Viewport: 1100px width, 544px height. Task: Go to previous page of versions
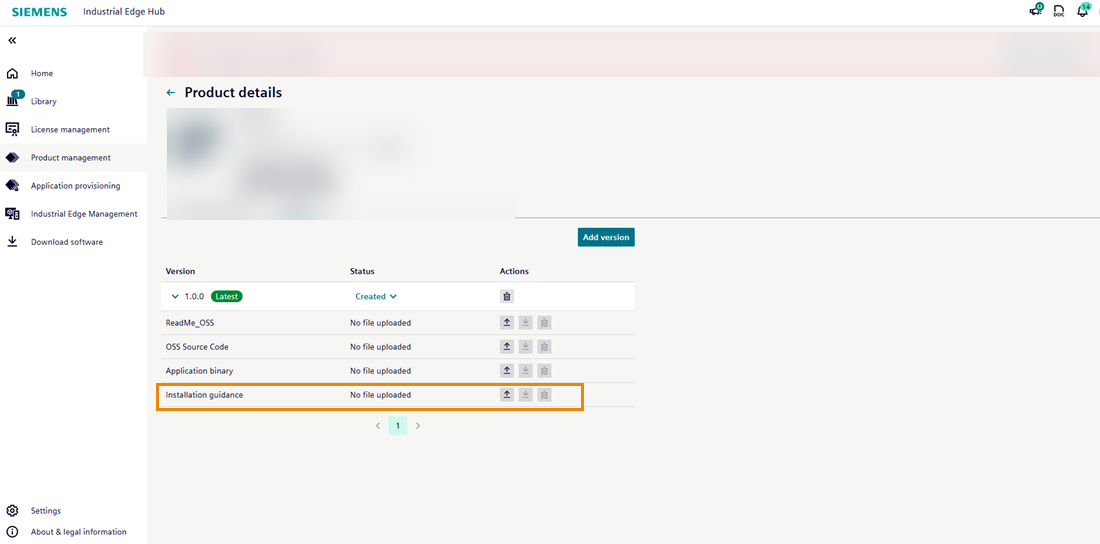[378, 425]
